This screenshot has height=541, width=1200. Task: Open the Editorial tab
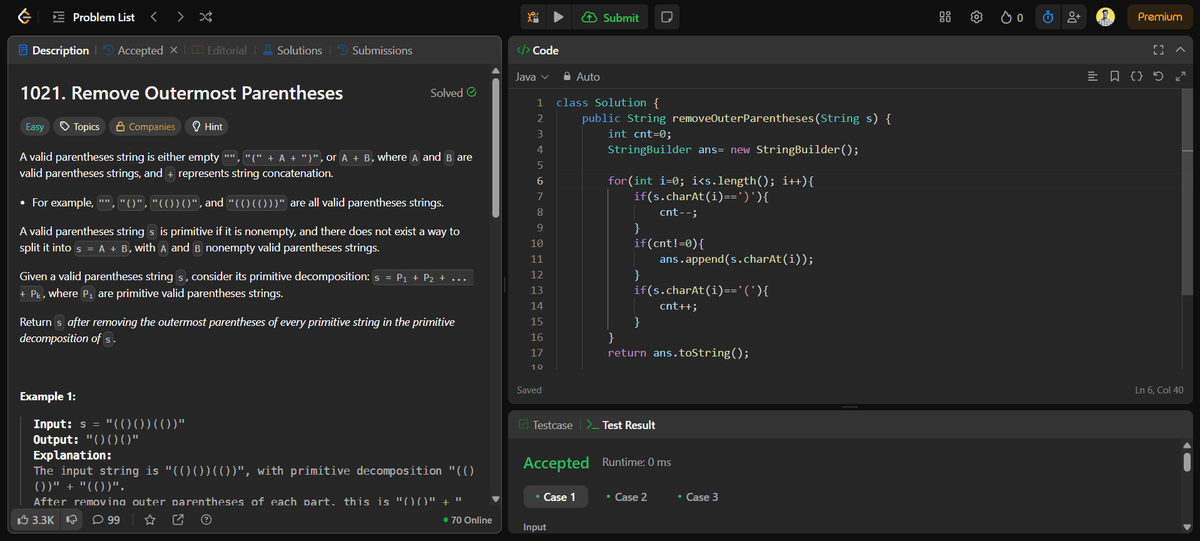219,50
